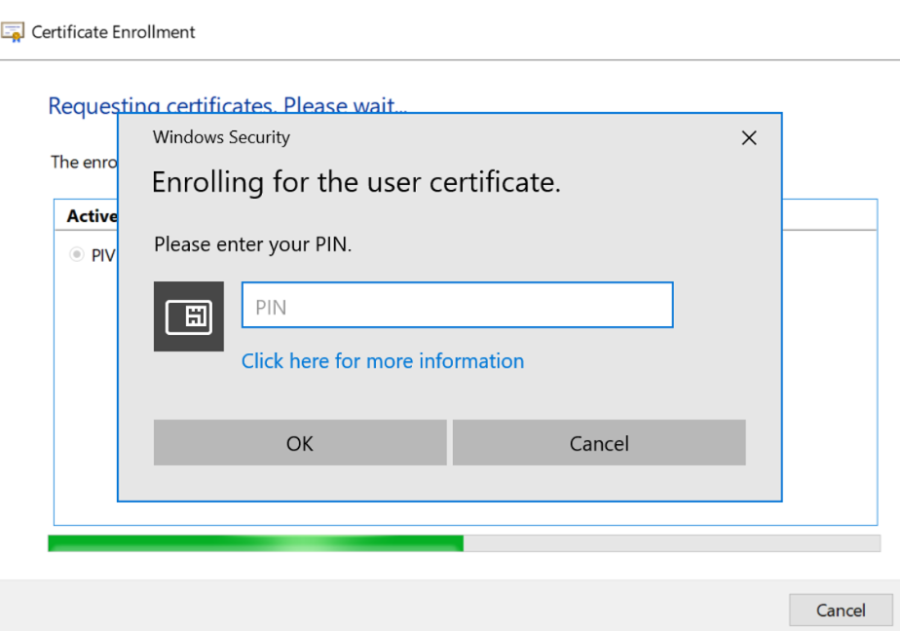This screenshot has height=631, width=900.
Task: Click the 'Please enter your PIN' label
Action: click(x=252, y=244)
